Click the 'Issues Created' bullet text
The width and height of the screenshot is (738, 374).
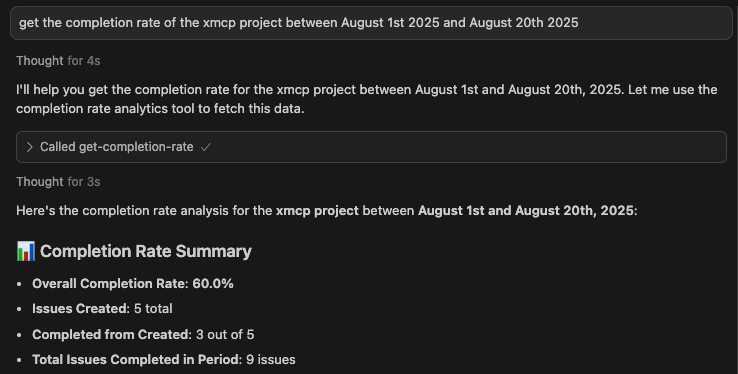[80, 309]
